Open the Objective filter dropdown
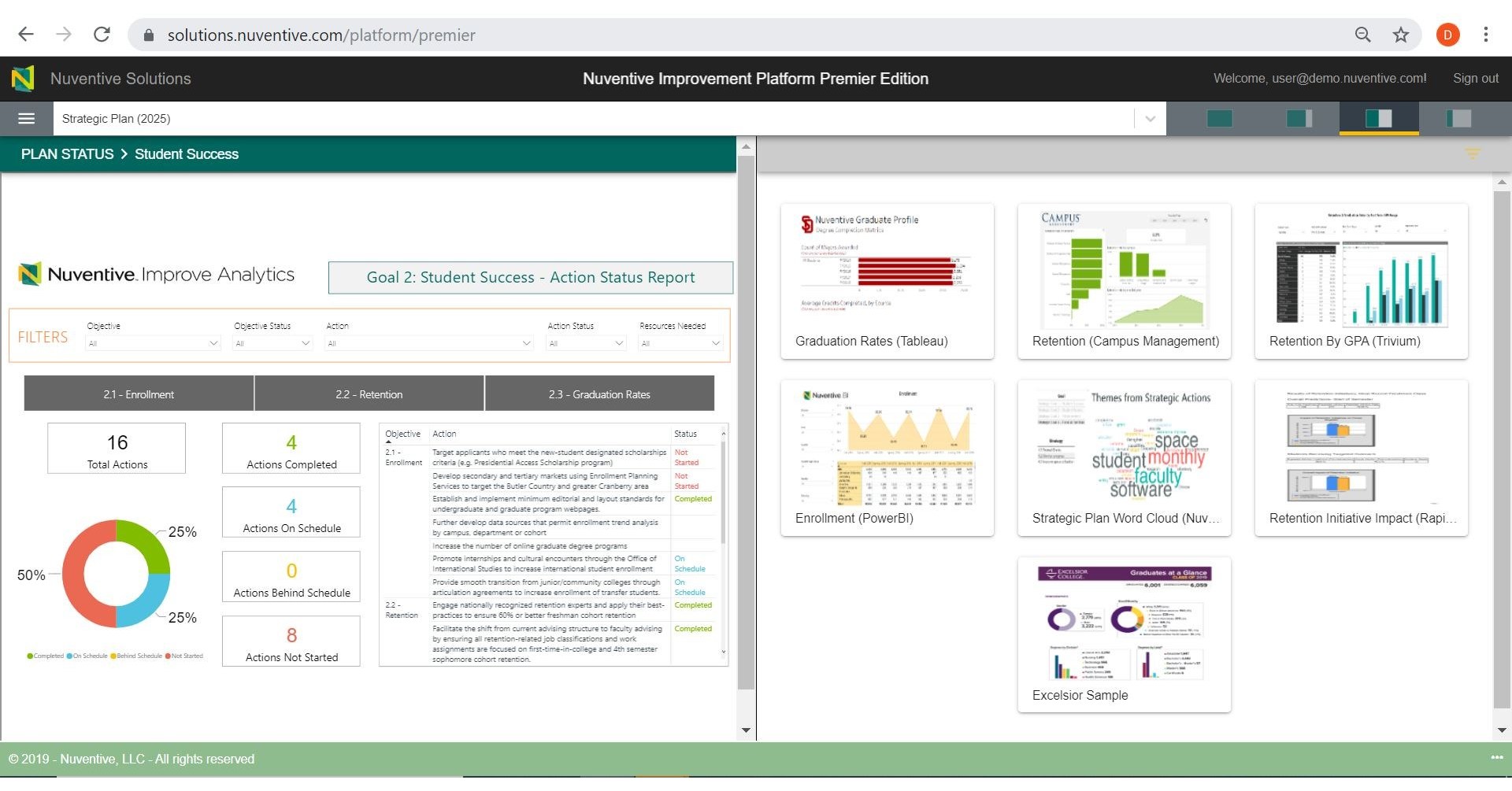The width and height of the screenshot is (1512, 791). (153, 343)
